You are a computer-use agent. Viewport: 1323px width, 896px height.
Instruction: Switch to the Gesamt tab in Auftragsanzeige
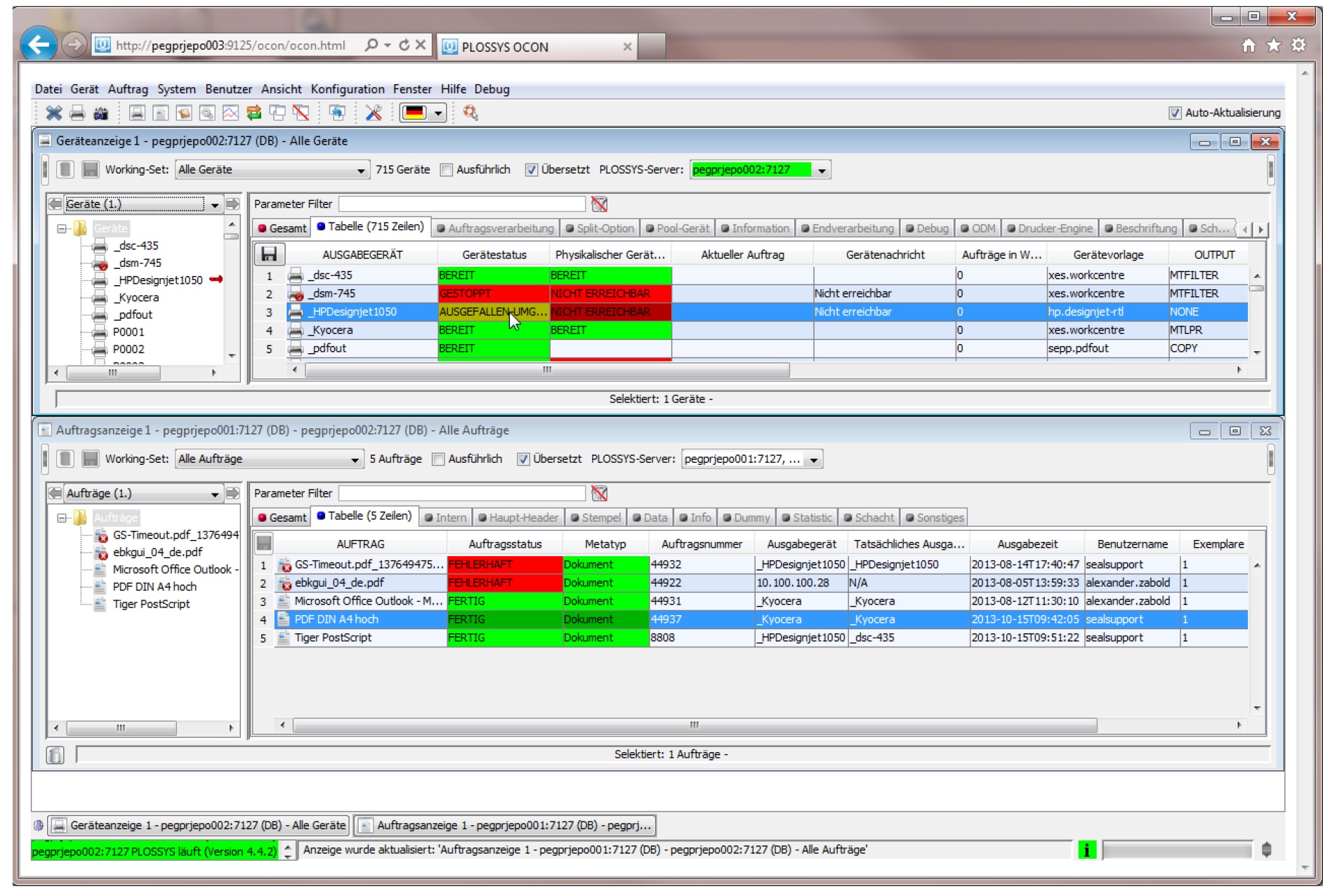282,518
